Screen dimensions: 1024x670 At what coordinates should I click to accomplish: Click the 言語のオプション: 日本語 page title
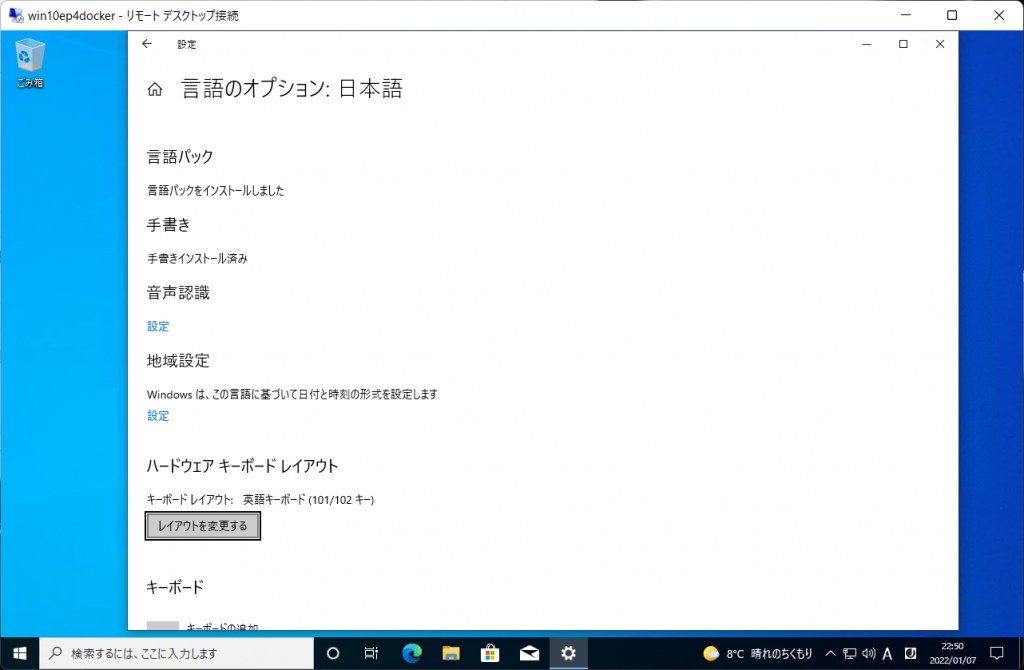[x=291, y=88]
